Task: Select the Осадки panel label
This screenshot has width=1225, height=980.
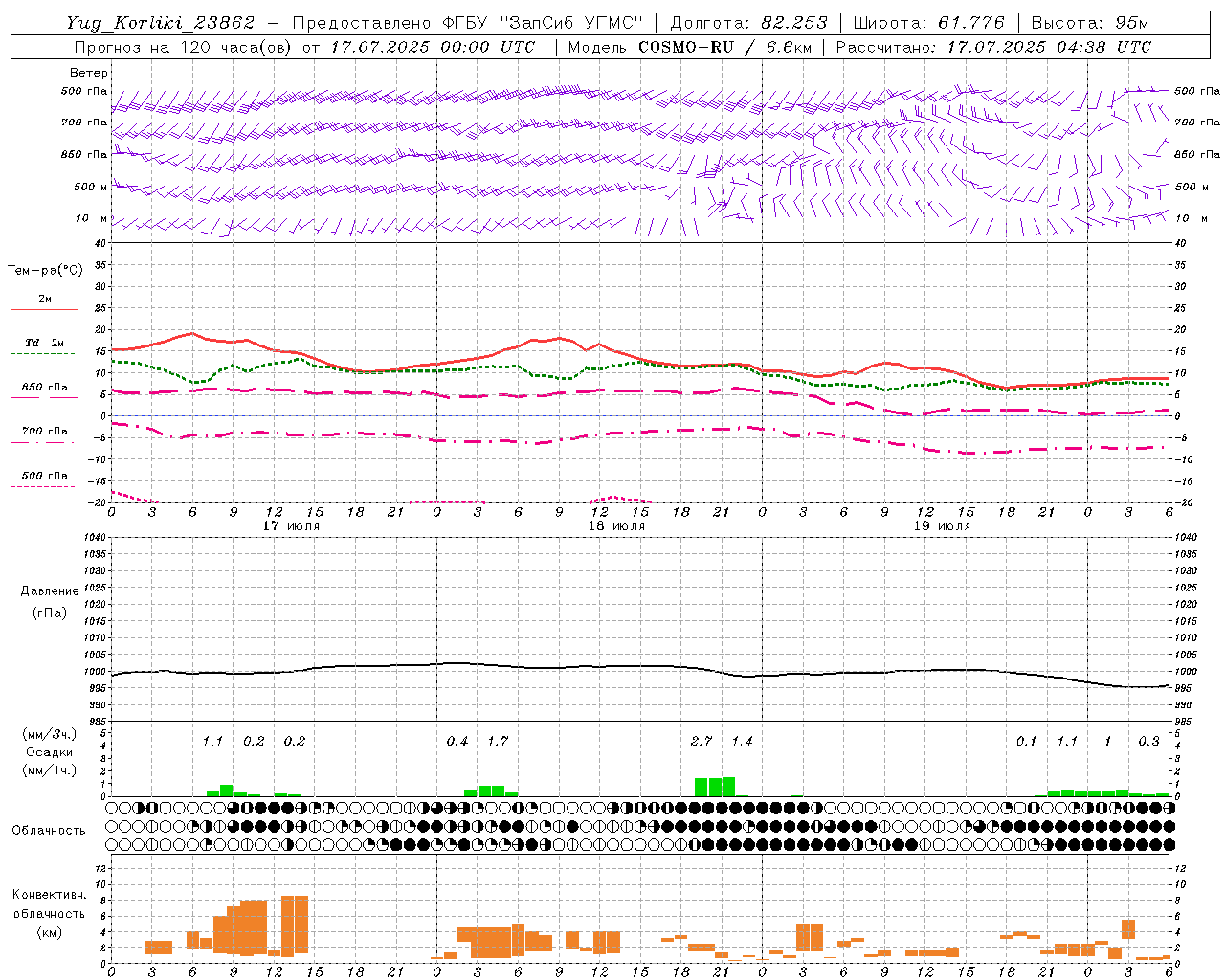Action: (x=50, y=752)
